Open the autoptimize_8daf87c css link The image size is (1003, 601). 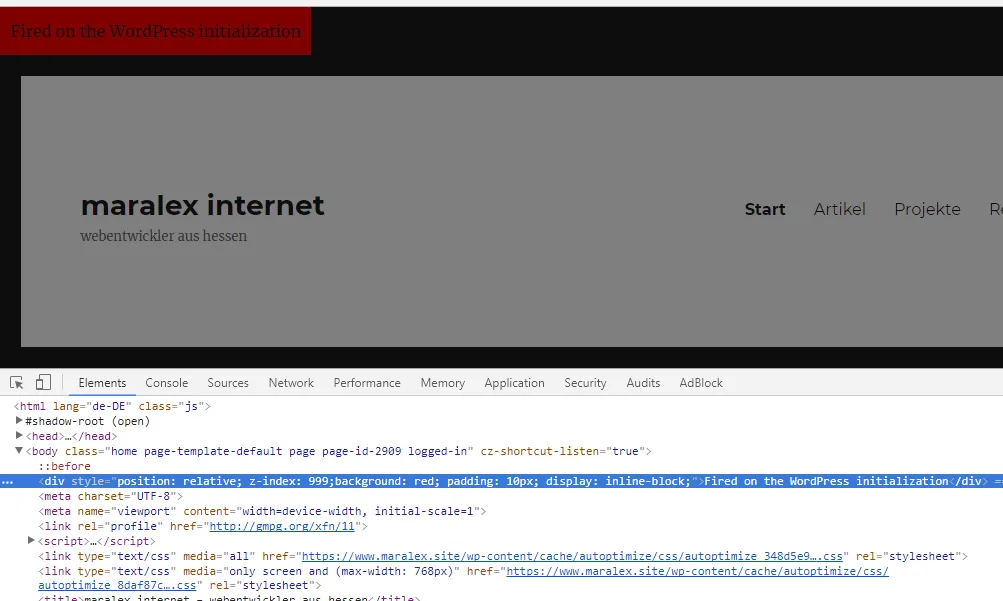[x=117, y=586]
